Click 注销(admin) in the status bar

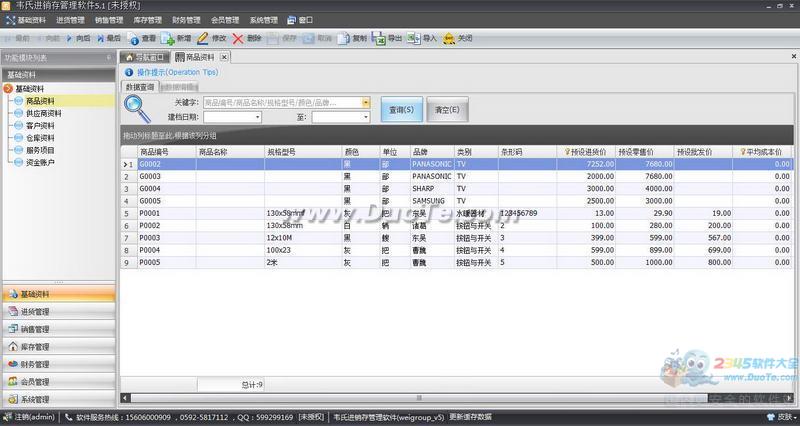pos(30,417)
